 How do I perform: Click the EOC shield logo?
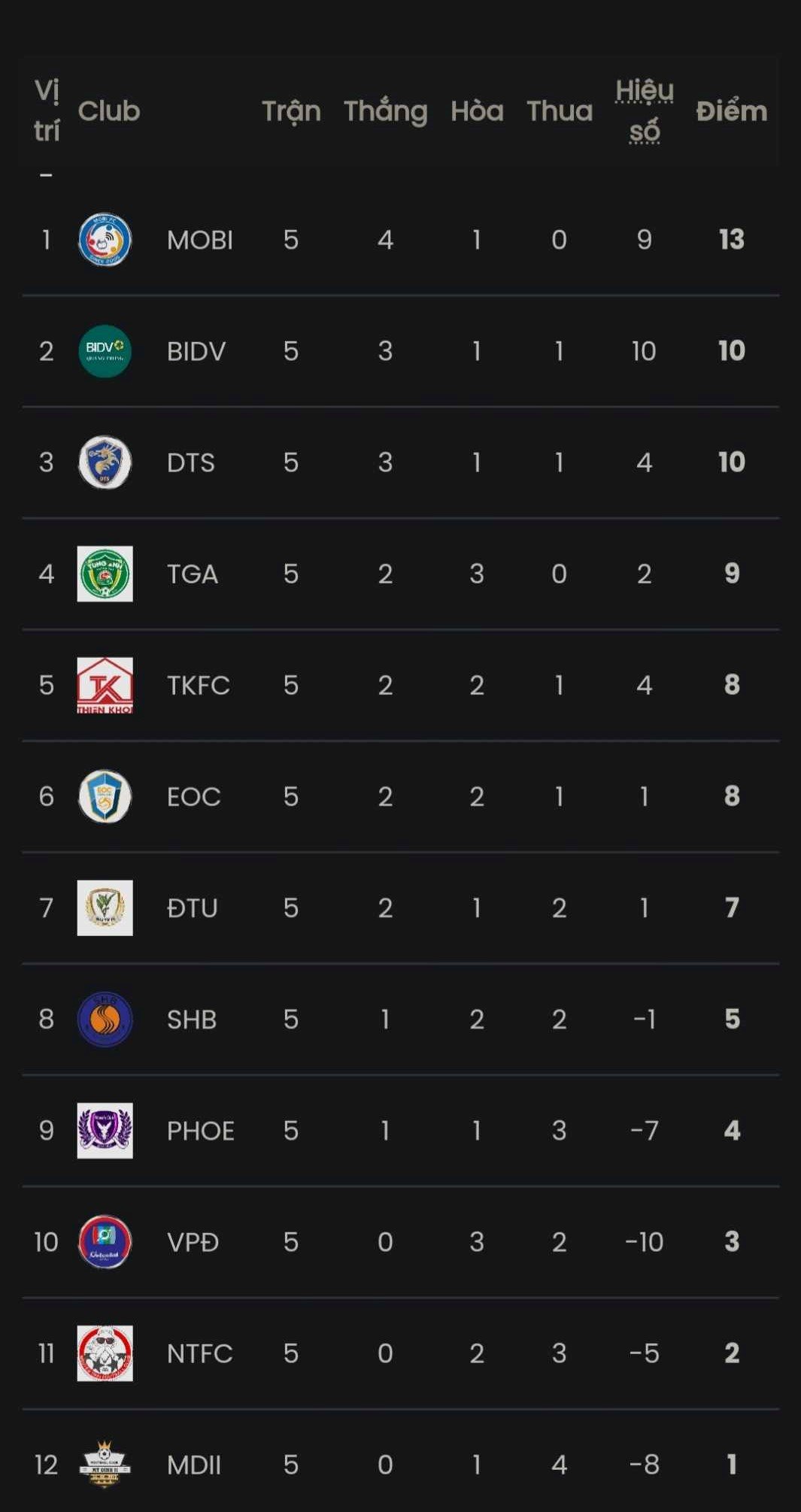105,796
